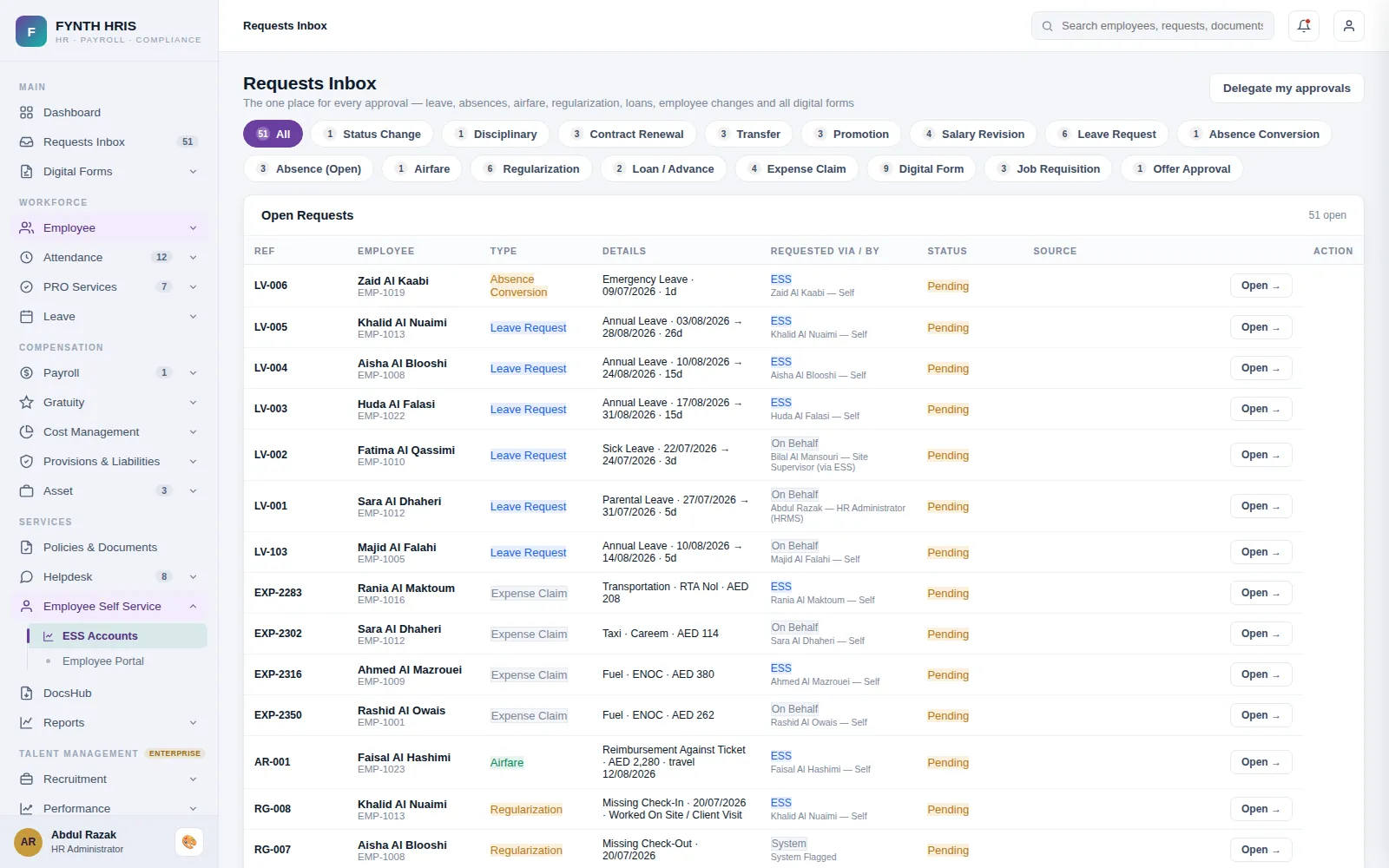
Task: Click the Attendance clock icon
Action: coord(27,258)
